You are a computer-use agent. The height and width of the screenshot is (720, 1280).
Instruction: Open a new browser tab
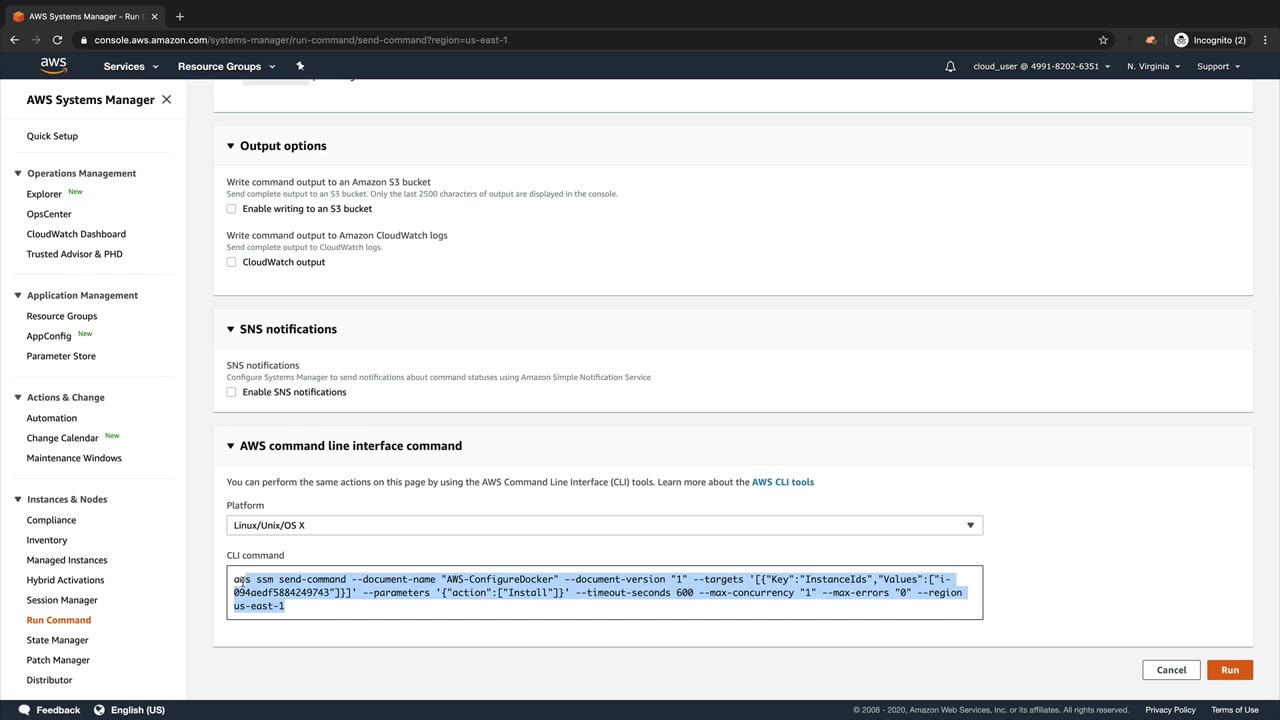[x=180, y=16]
